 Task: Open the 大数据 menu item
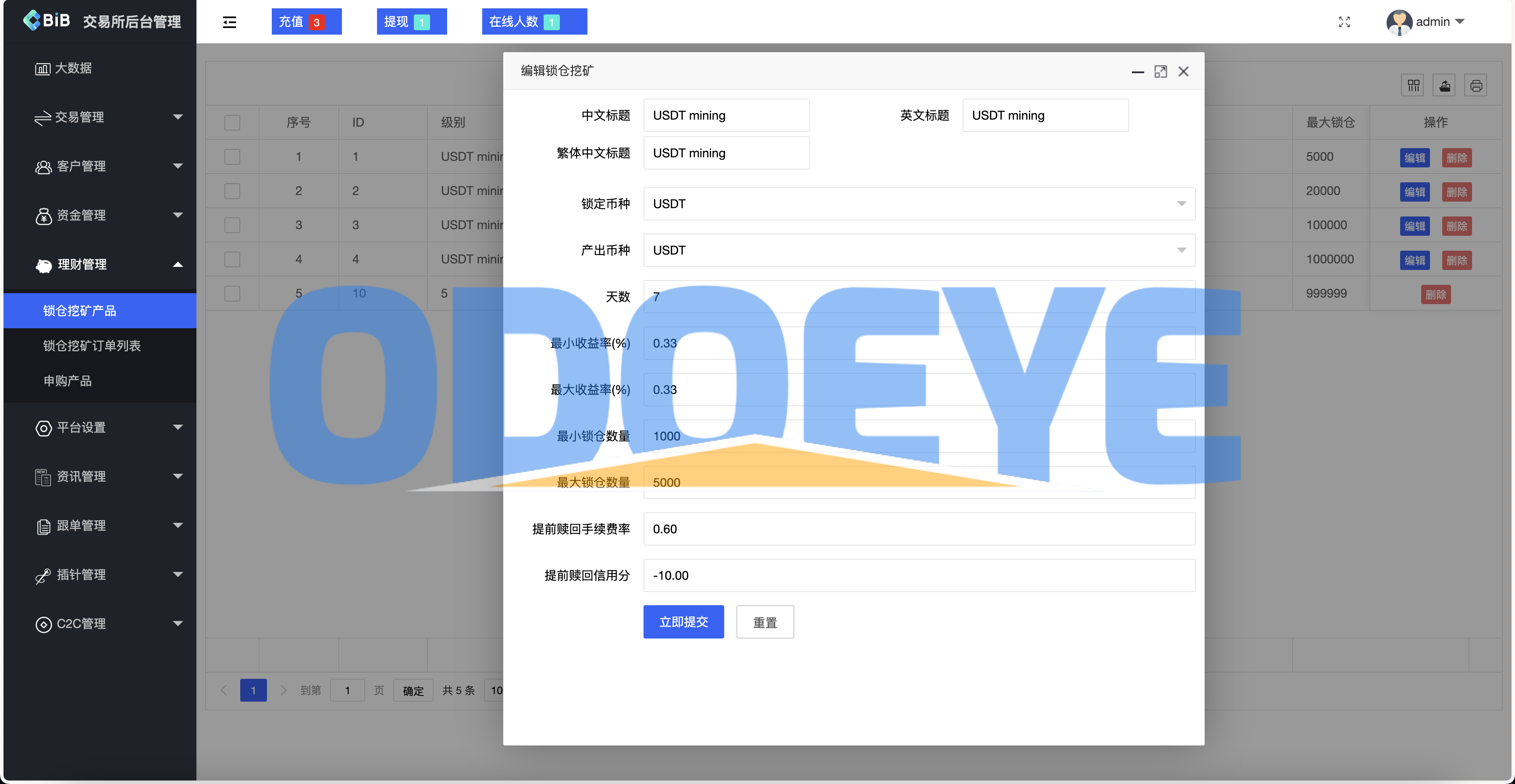coord(100,68)
